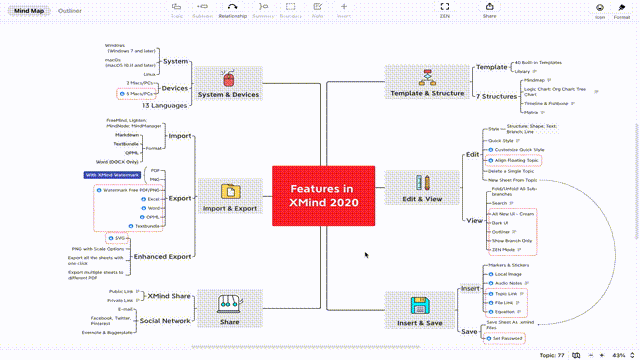Select the Markdown format topic
Image resolution: width=640 pixels, height=360 pixels.
point(127,135)
